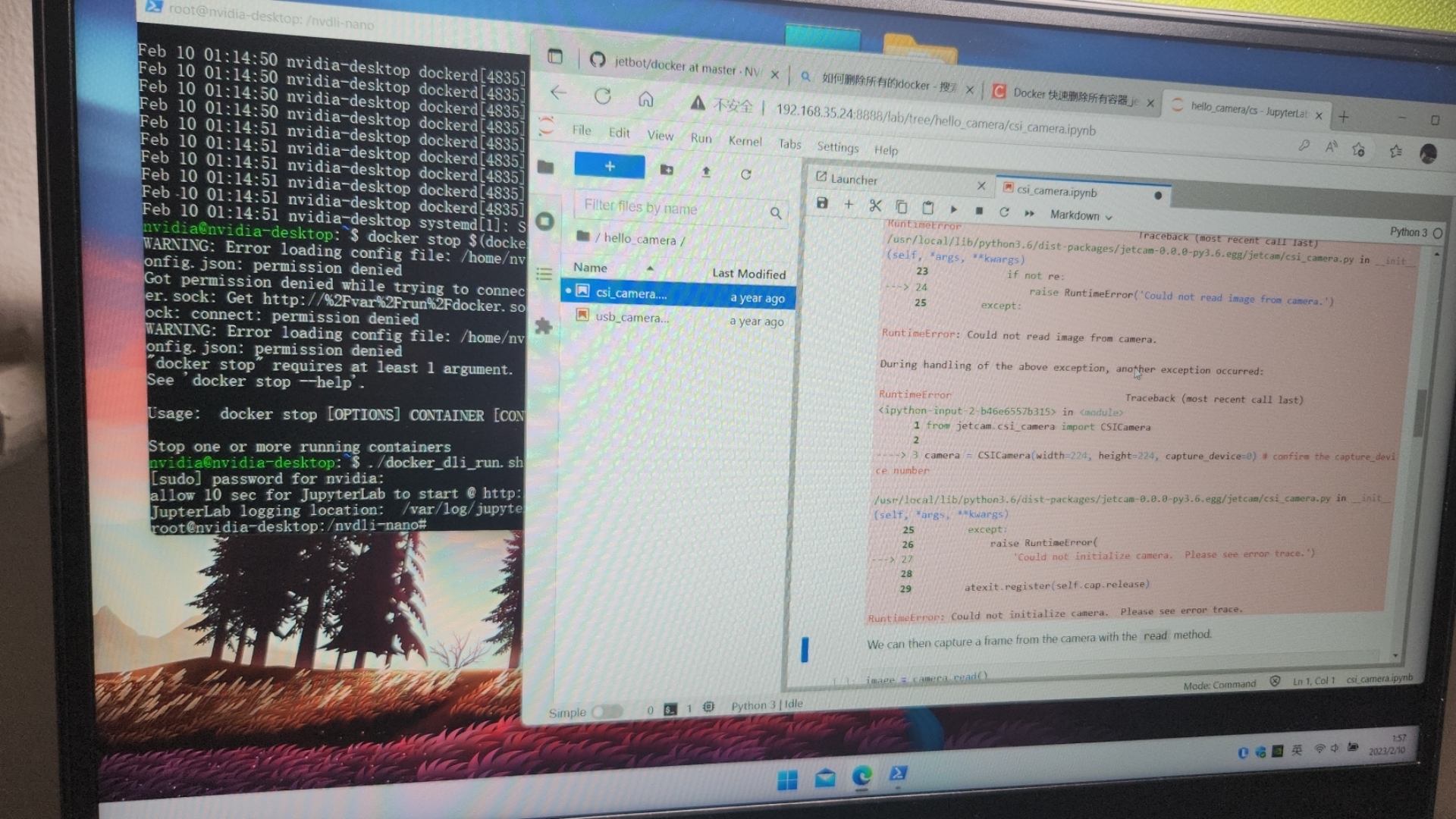Open the Kernel menu
The width and height of the screenshot is (1456, 819).
(745, 141)
